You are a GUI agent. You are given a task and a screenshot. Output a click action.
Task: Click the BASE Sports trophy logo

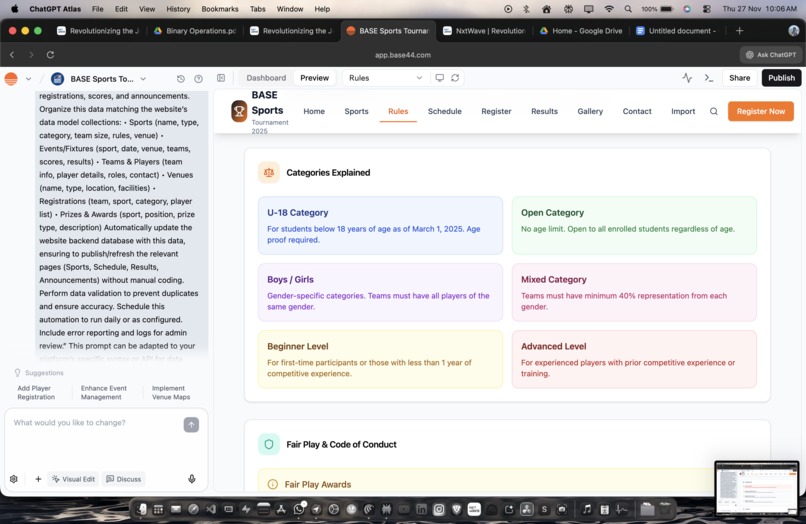pyautogui.click(x=239, y=111)
